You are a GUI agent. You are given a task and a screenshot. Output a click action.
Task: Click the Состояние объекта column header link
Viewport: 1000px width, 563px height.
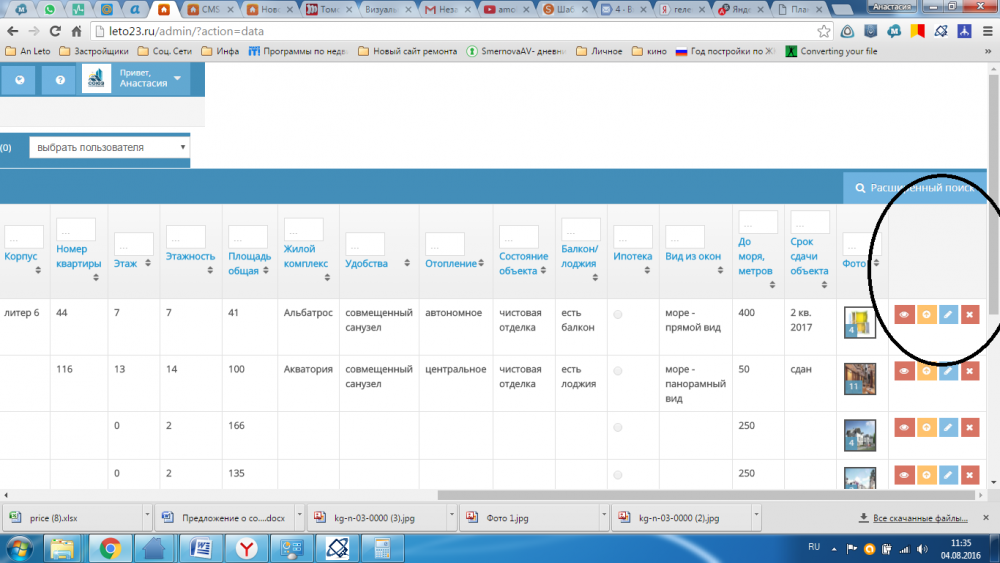pos(524,263)
